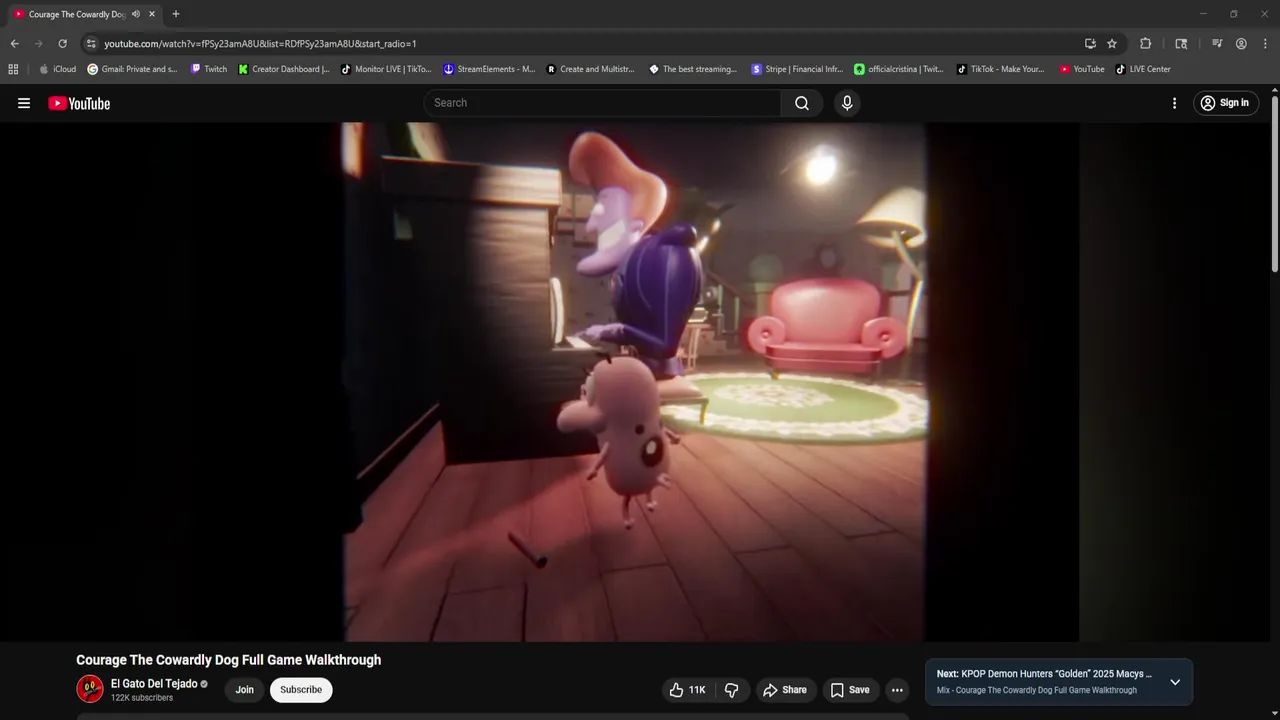The image size is (1280, 720).
Task: Expand the Next mix playlist chevron
Action: [1175, 682]
